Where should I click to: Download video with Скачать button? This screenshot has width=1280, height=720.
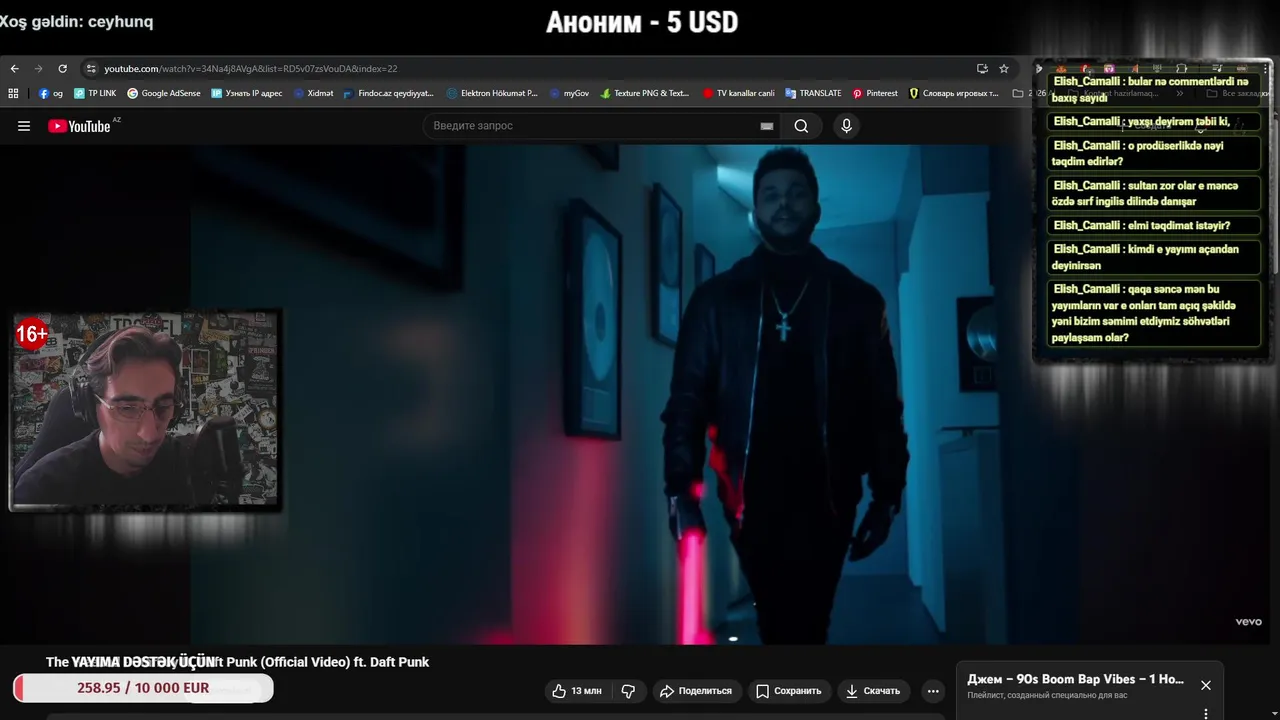click(x=873, y=691)
